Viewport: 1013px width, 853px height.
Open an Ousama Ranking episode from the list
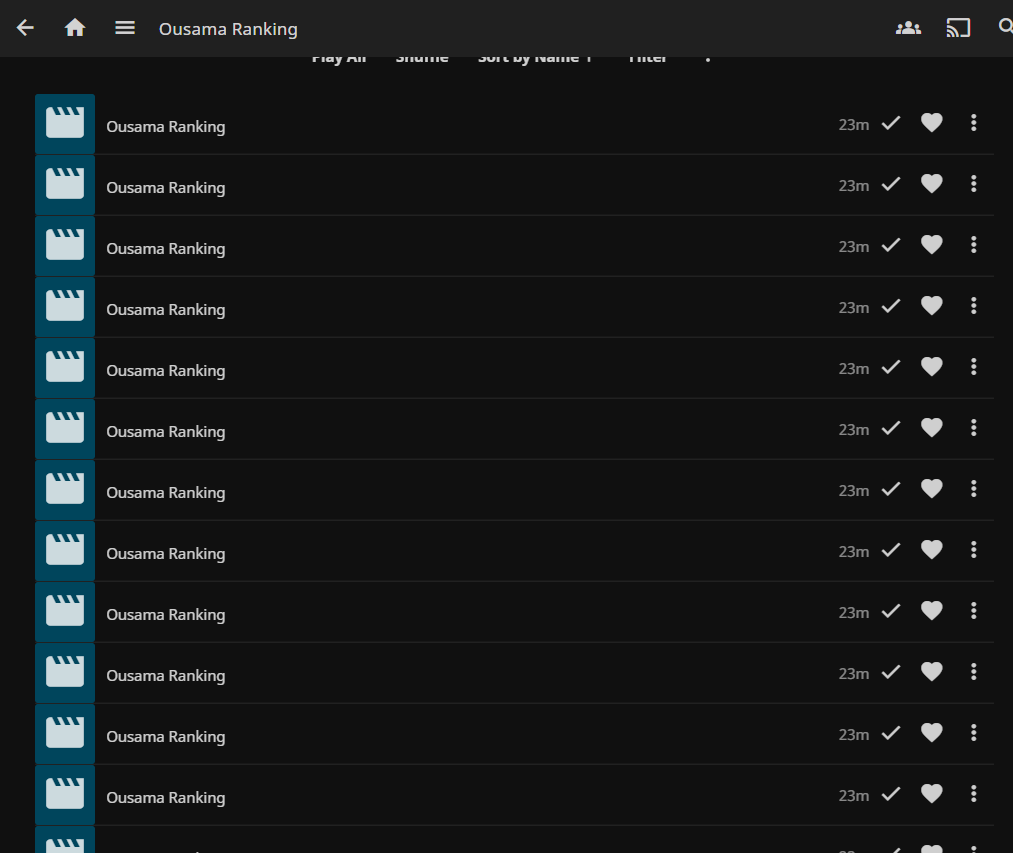[x=166, y=126]
